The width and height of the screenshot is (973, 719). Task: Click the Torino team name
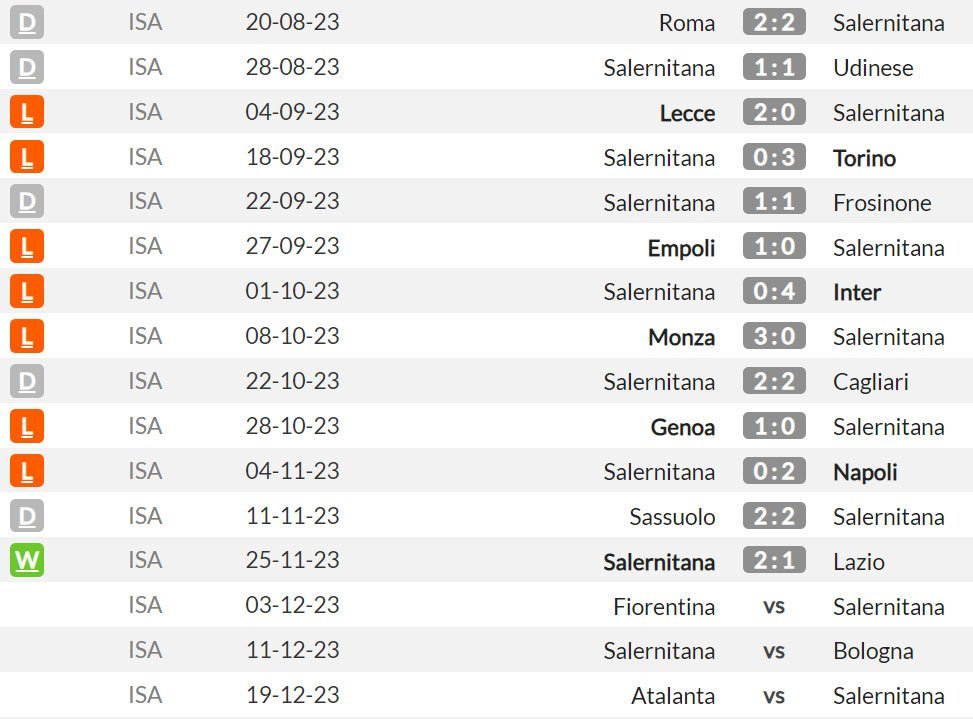coord(864,157)
